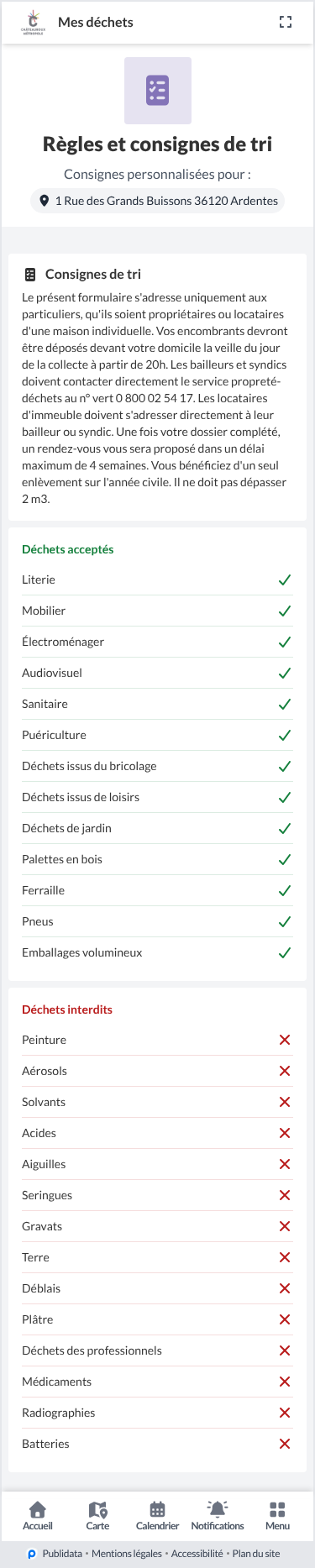This screenshot has height=1568, width=315.
Task: Click the Publidata footer link
Action: pos(55,1554)
